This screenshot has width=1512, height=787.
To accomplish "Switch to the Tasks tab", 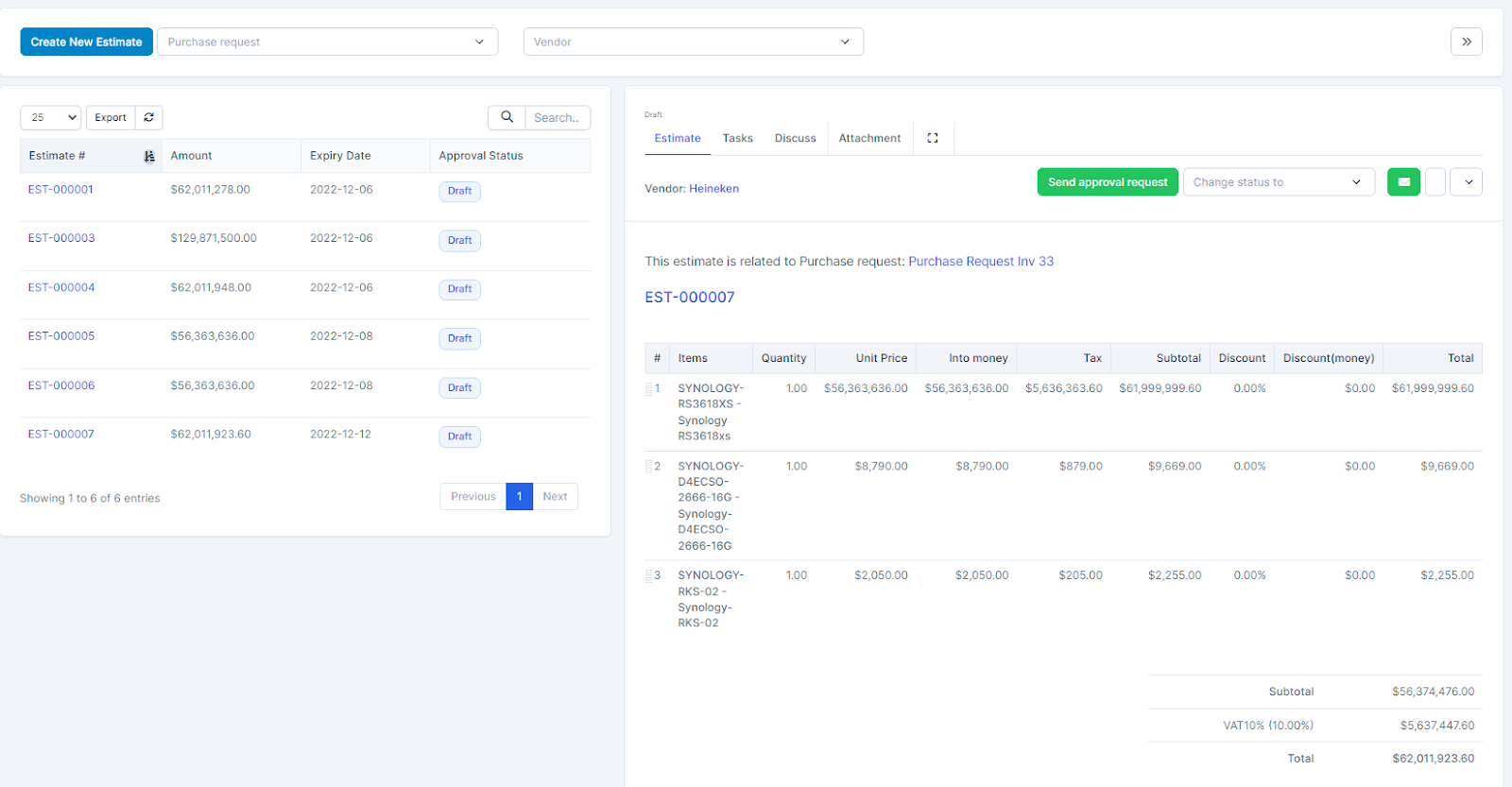I will point(737,138).
